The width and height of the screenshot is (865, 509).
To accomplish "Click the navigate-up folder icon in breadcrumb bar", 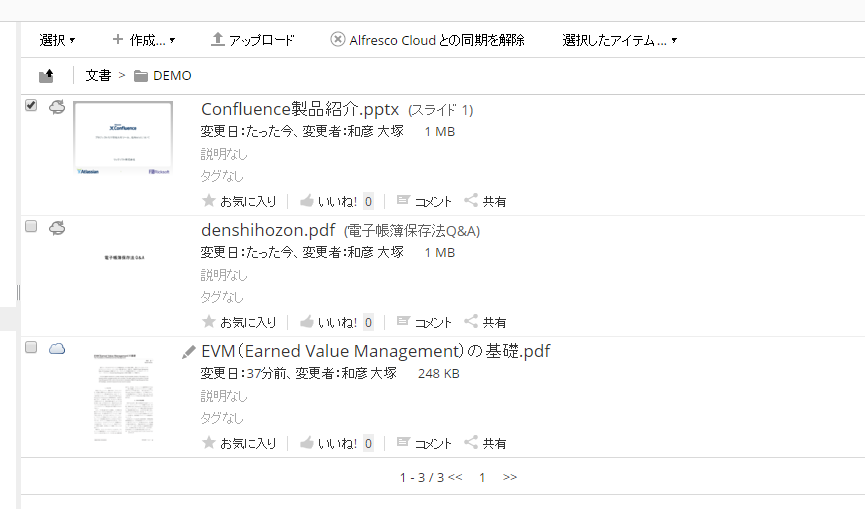I will point(46,76).
